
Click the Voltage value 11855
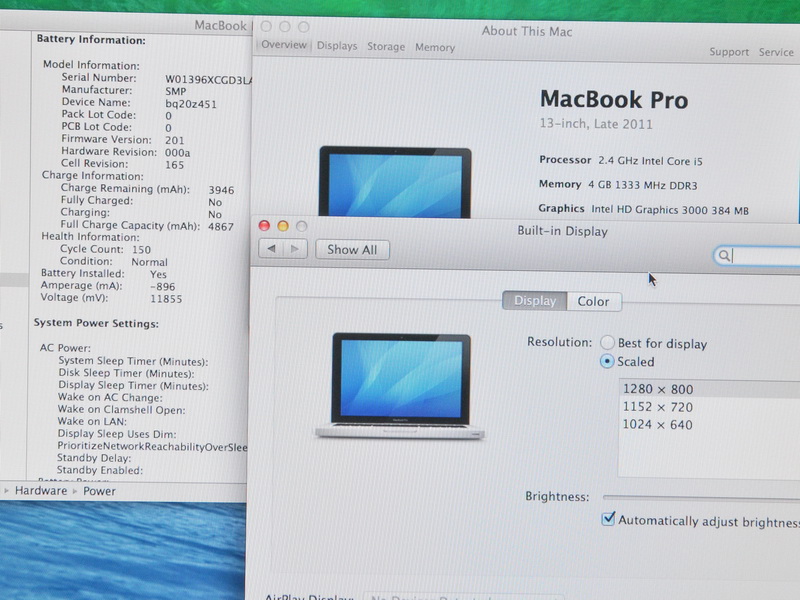[x=166, y=299]
